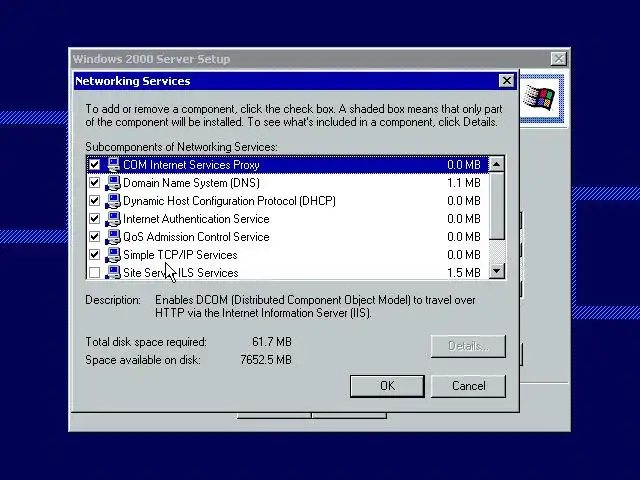Click the 1.5 MB size of Site Server ILS
This screenshot has height=480, width=640.
(464, 273)
